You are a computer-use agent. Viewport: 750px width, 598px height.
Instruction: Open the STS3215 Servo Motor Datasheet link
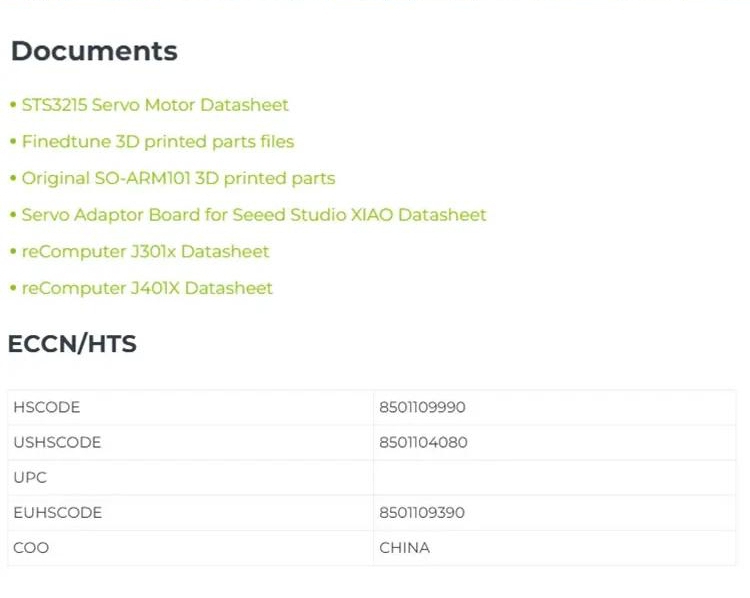pyautogui.click(x=155, y=105)
